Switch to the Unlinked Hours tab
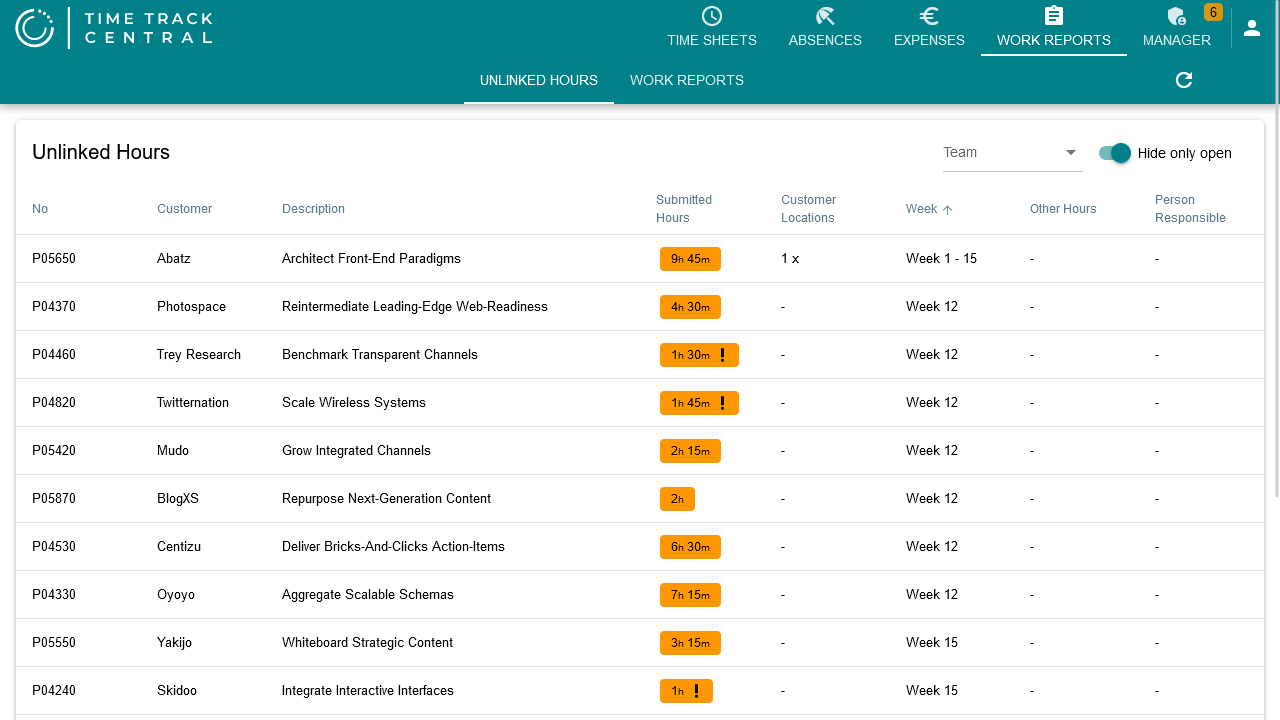Viewport: 1280px width, 720px height. (538, 80)
